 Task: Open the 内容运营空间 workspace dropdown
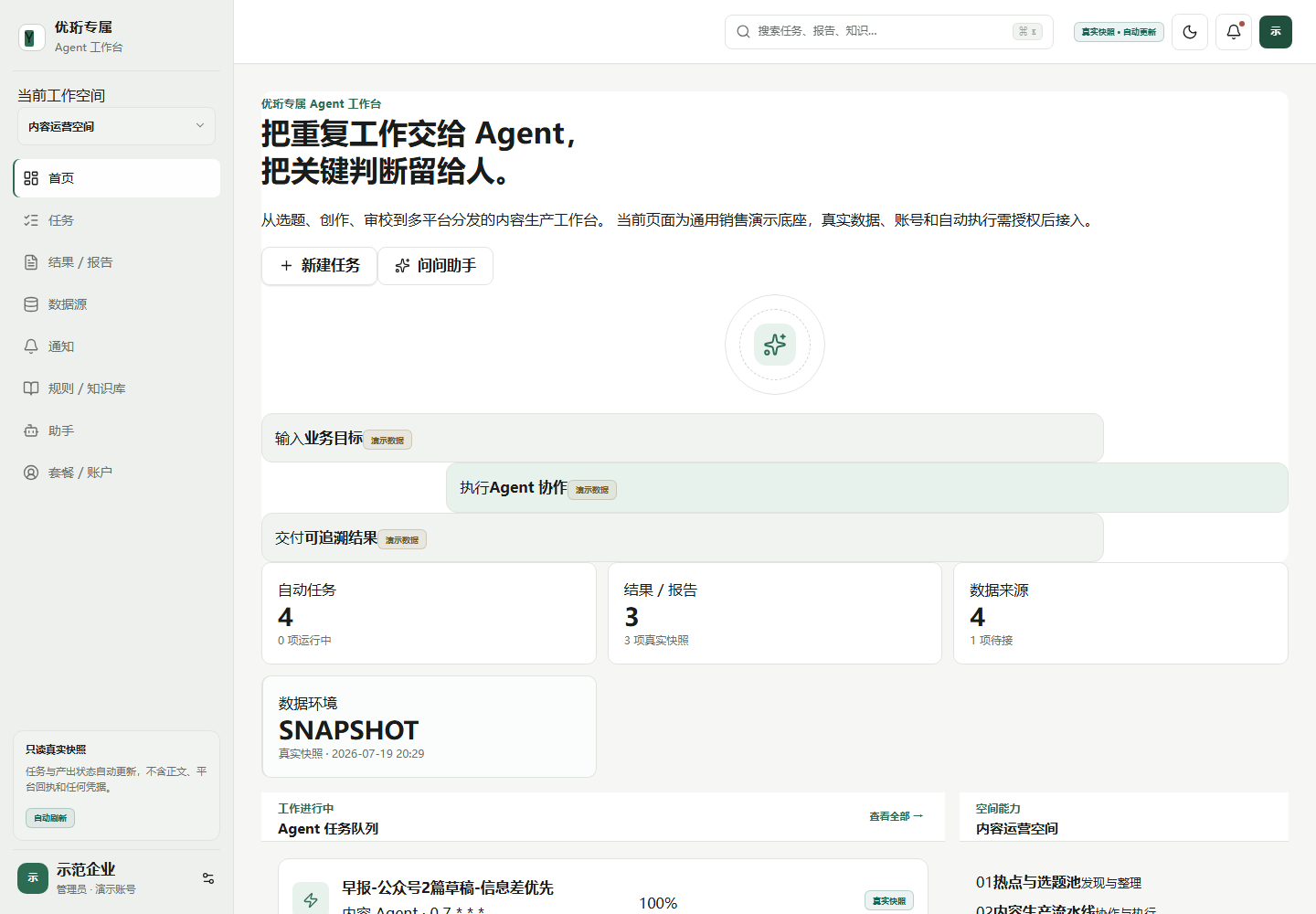point(116,126)
